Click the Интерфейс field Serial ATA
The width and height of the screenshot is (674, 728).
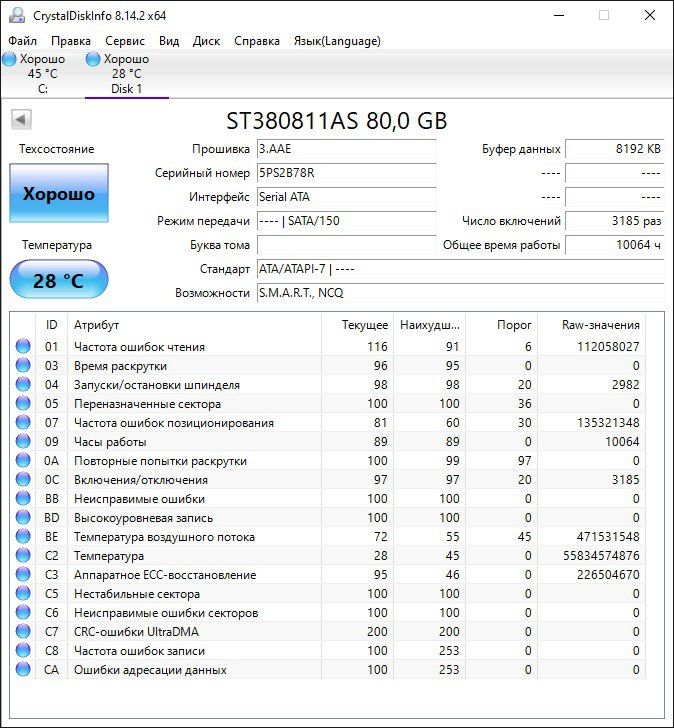tap(346, 197)
